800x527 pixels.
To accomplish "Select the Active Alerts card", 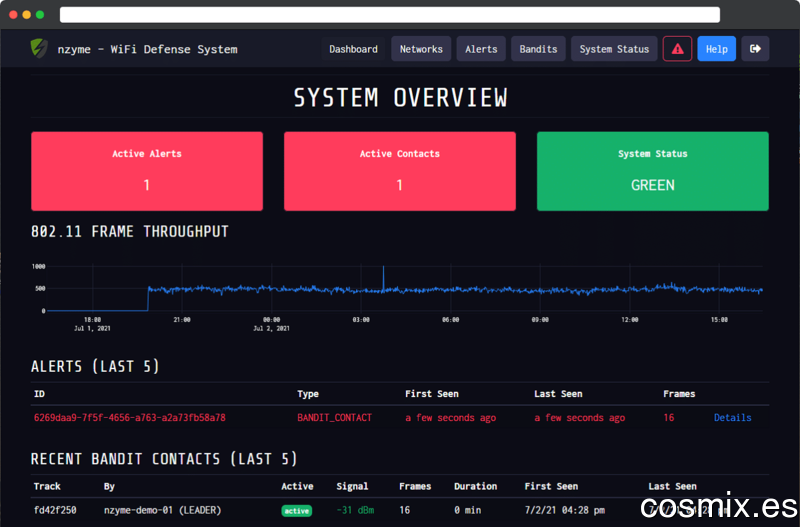I will pos(147,171).
